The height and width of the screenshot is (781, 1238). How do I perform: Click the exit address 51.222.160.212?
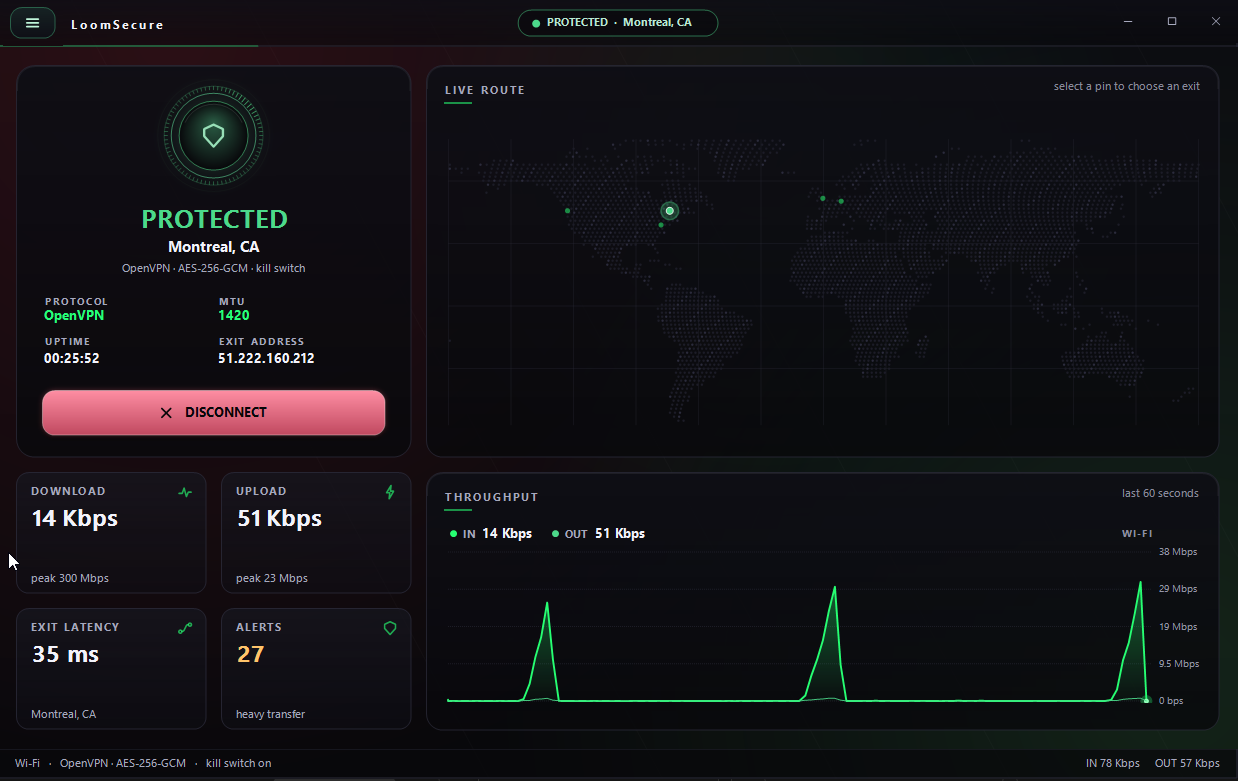coord(266,358)
